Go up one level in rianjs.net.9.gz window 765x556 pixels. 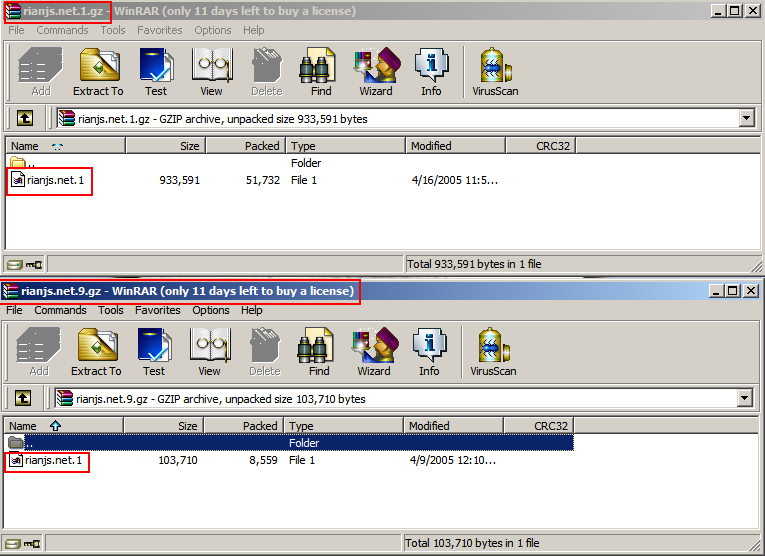coord(23,398)
